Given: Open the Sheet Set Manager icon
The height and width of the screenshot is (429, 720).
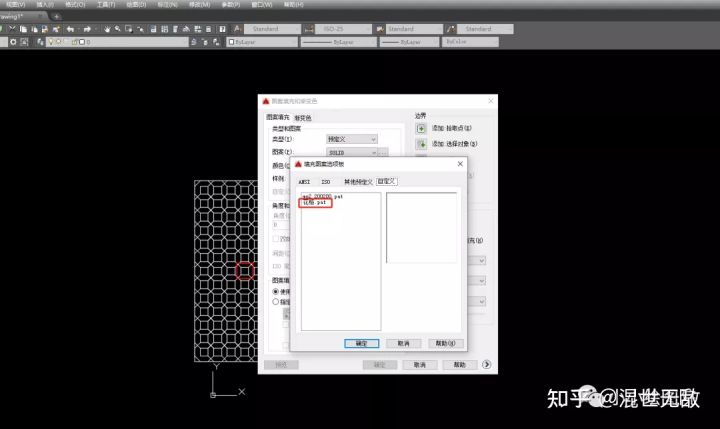Looking at the screenshot, I should [x=186, y=29].
